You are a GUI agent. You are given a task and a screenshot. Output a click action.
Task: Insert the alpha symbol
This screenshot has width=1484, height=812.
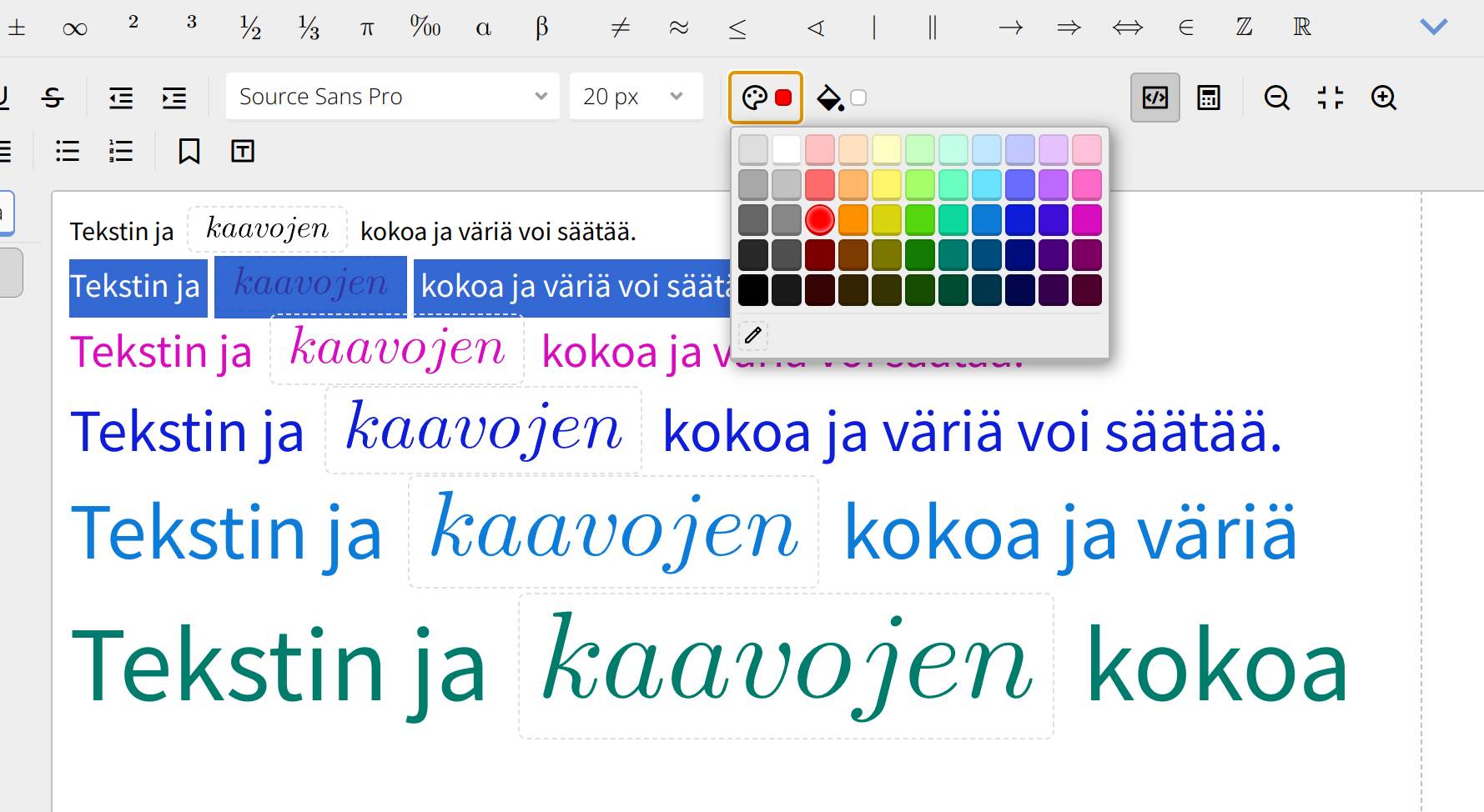point(484,28)
